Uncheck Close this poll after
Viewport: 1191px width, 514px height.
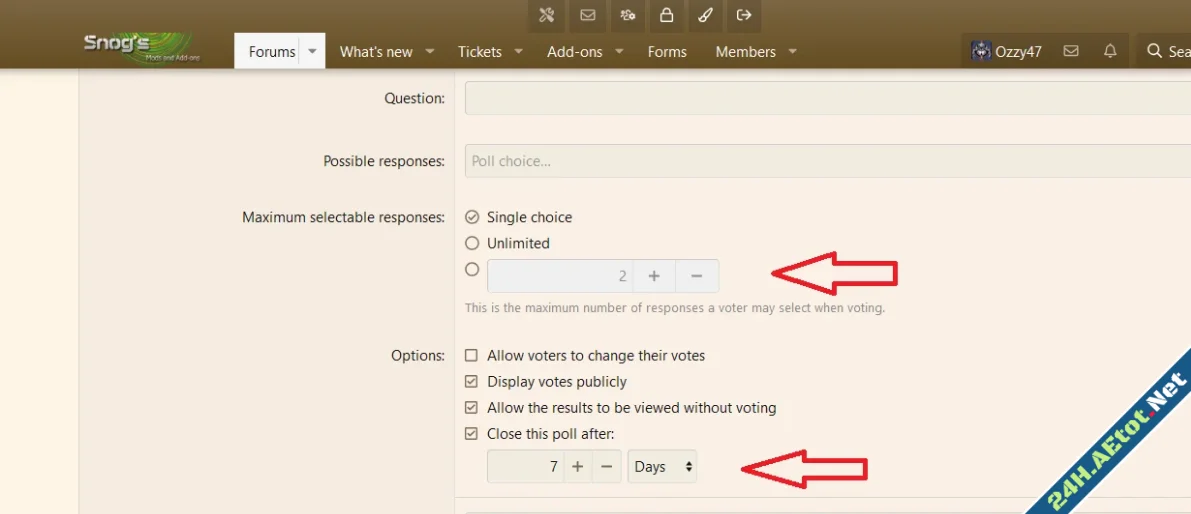point(472,434)
